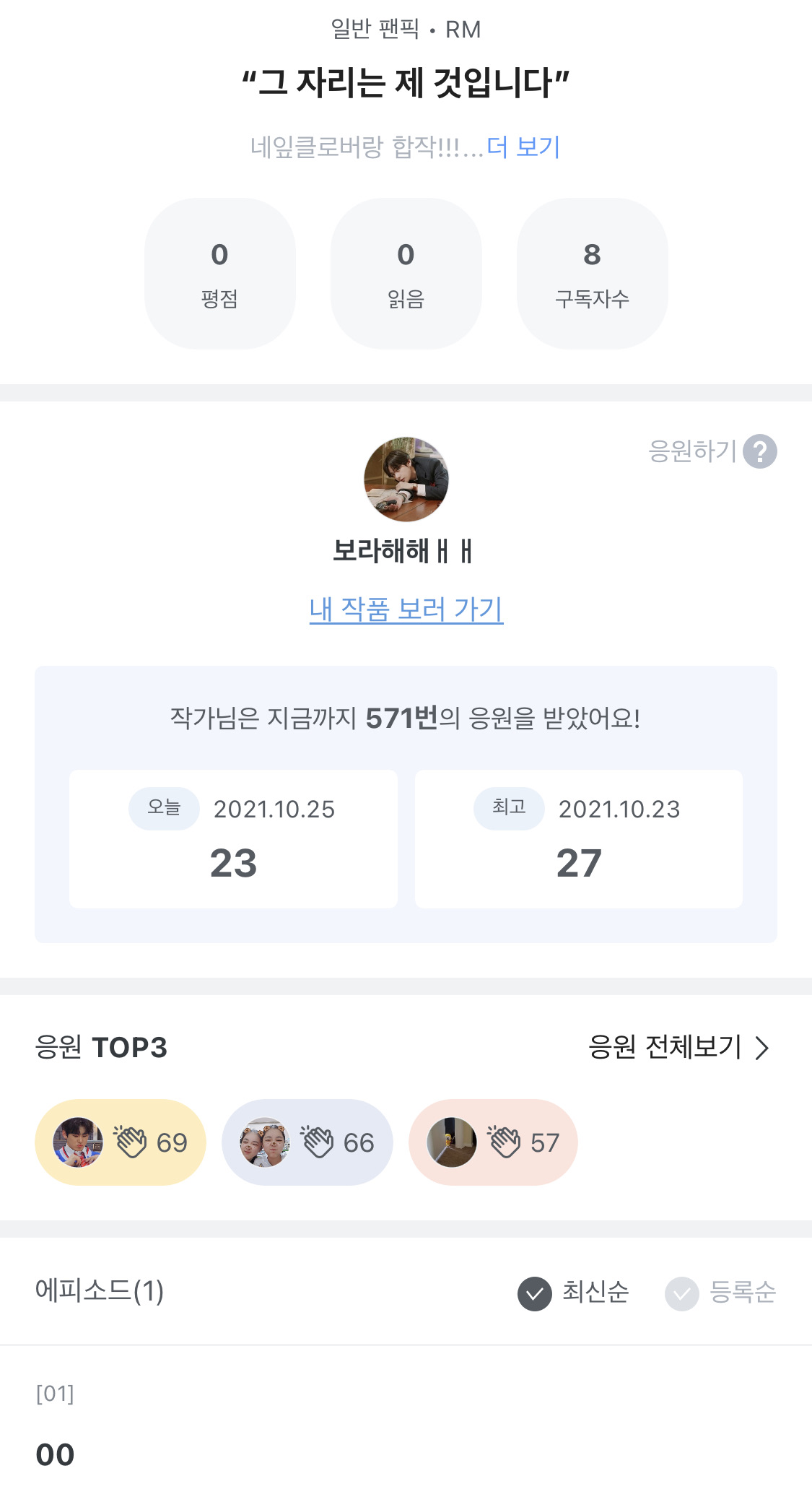Viewport: 812px width, 1489px height.
Task: Open the third-place cheerer's avatar
Action: (452, 1142)
